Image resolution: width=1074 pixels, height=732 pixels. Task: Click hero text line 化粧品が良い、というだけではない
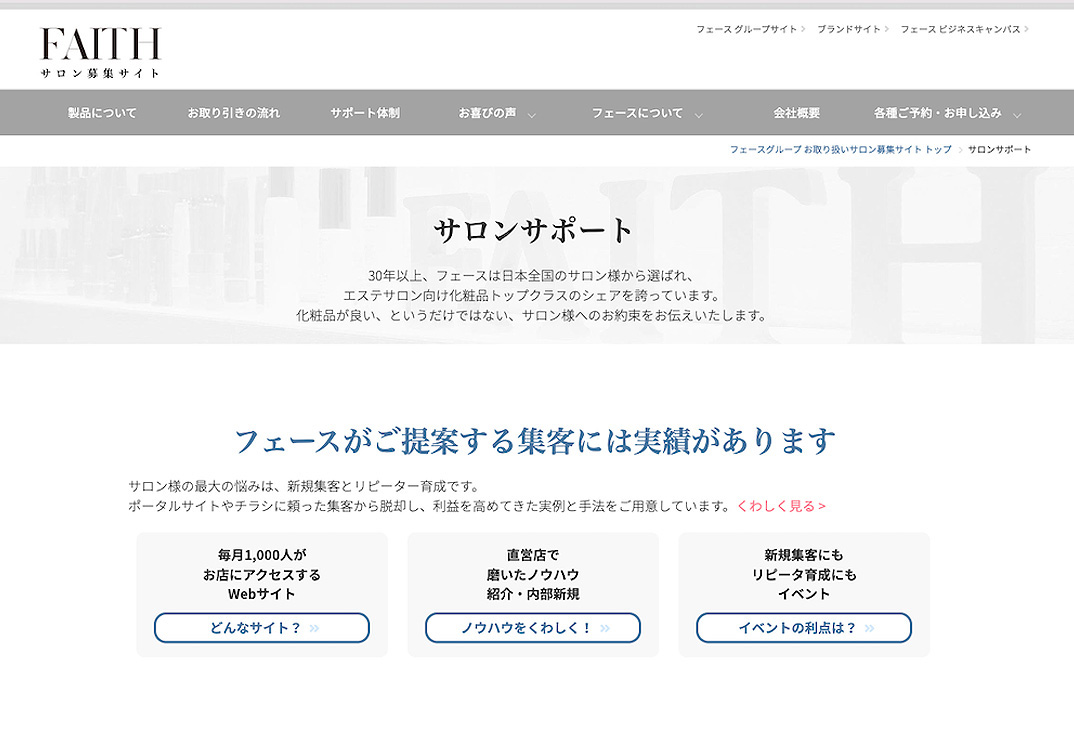[532, 316]
